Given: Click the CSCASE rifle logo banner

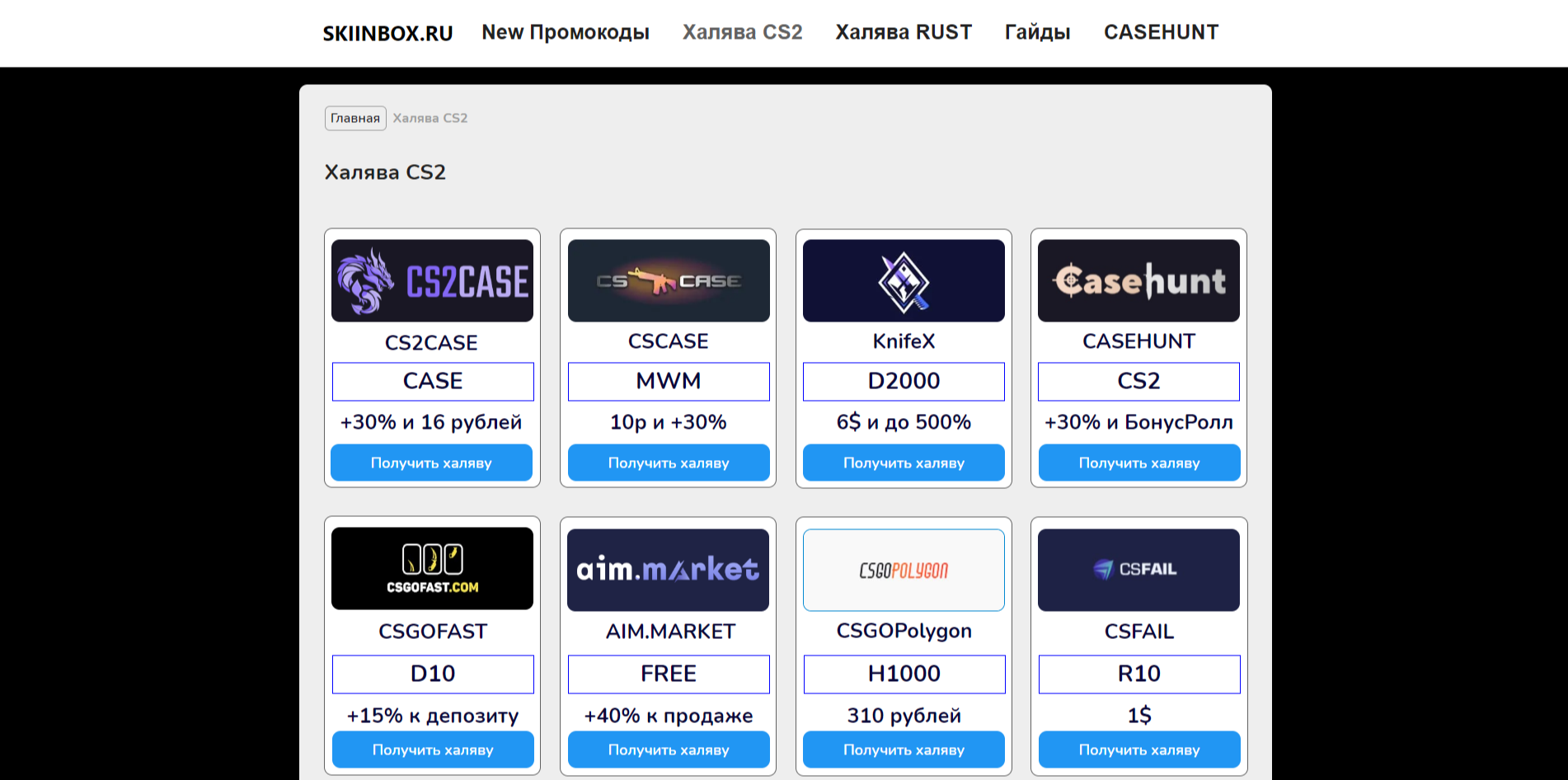Looking at the screenshot, I should pos(669,280).
